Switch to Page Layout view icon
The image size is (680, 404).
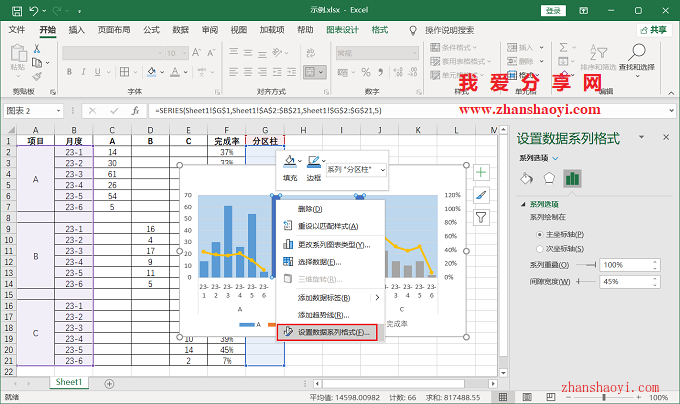click(527, 397)
